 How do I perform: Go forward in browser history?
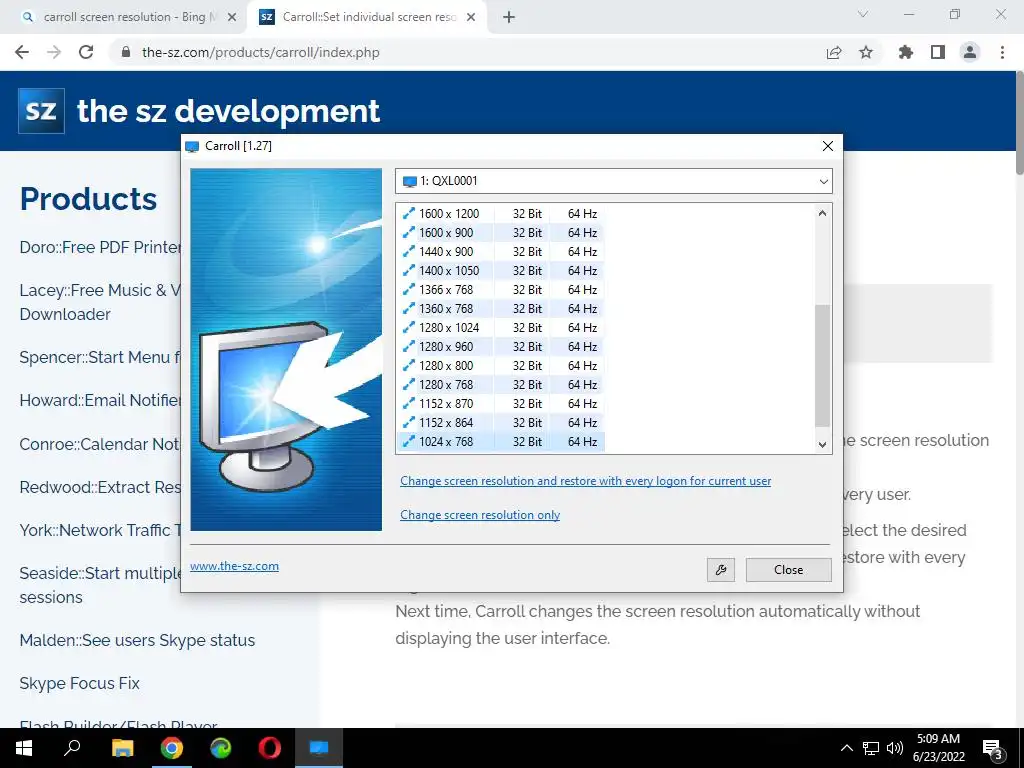[x=54, y=52]
